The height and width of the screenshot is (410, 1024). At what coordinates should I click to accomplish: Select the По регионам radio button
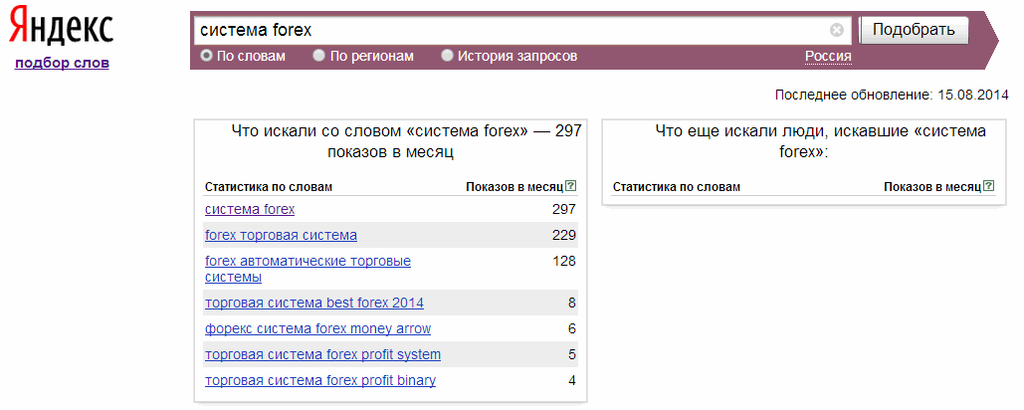click(x=319, y=56)
